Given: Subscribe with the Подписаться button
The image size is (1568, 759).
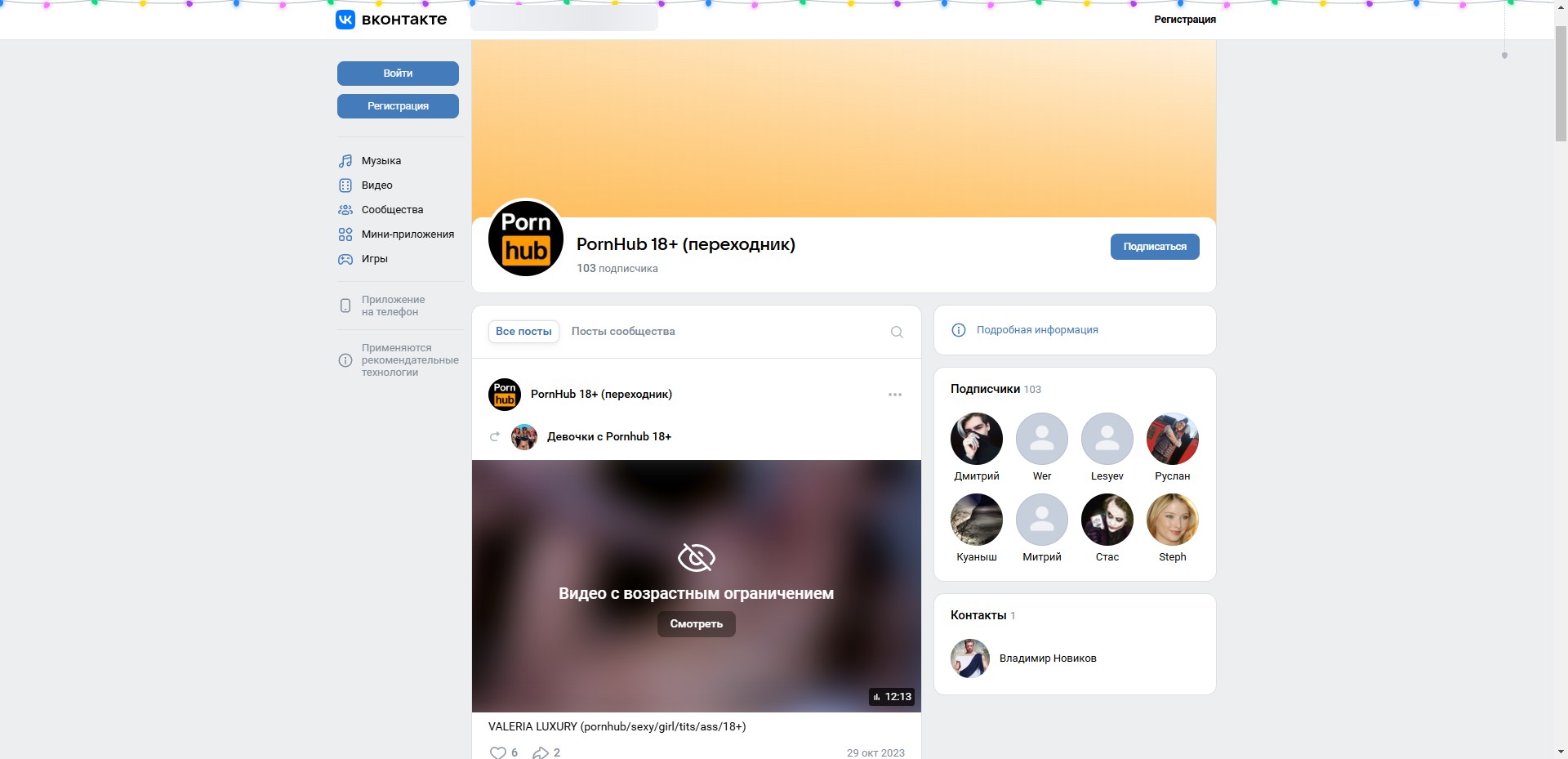Looking at the screenshot, I should pos(1155,247).
